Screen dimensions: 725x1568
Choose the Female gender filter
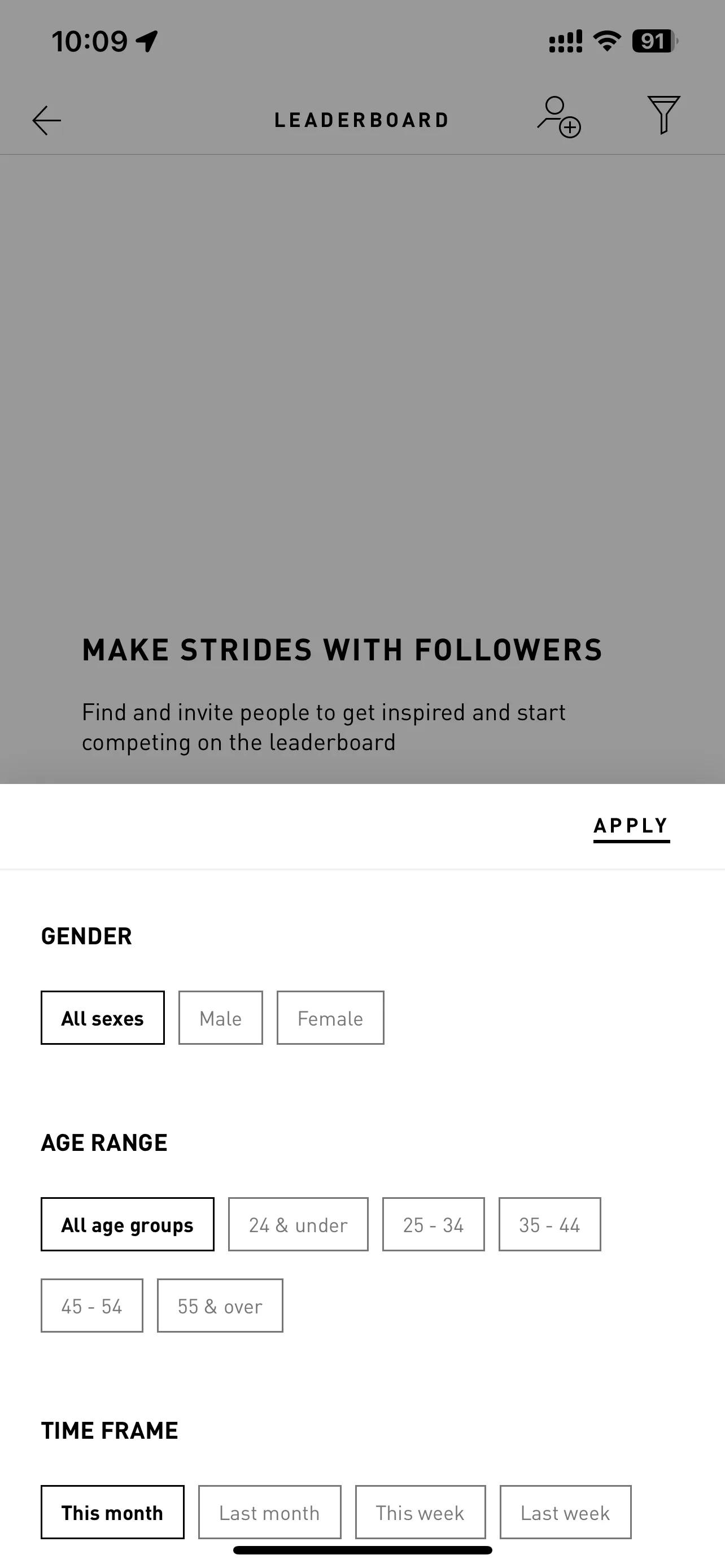[330, 1018]
